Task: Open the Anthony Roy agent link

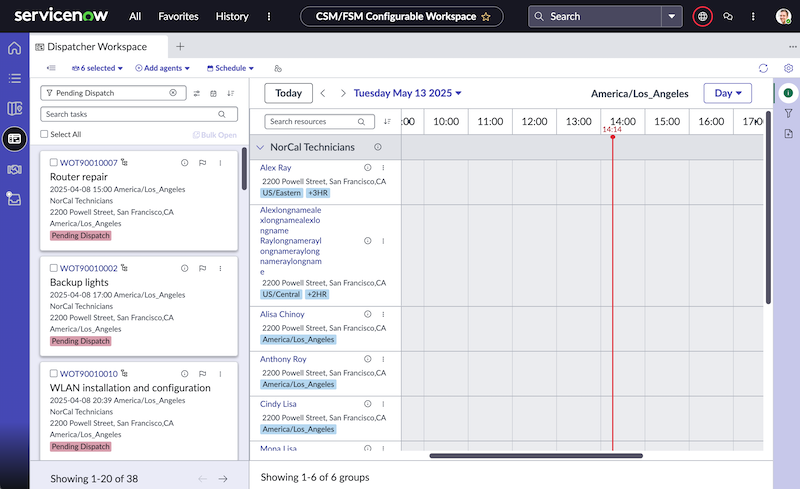Action: tap(283, 359)
